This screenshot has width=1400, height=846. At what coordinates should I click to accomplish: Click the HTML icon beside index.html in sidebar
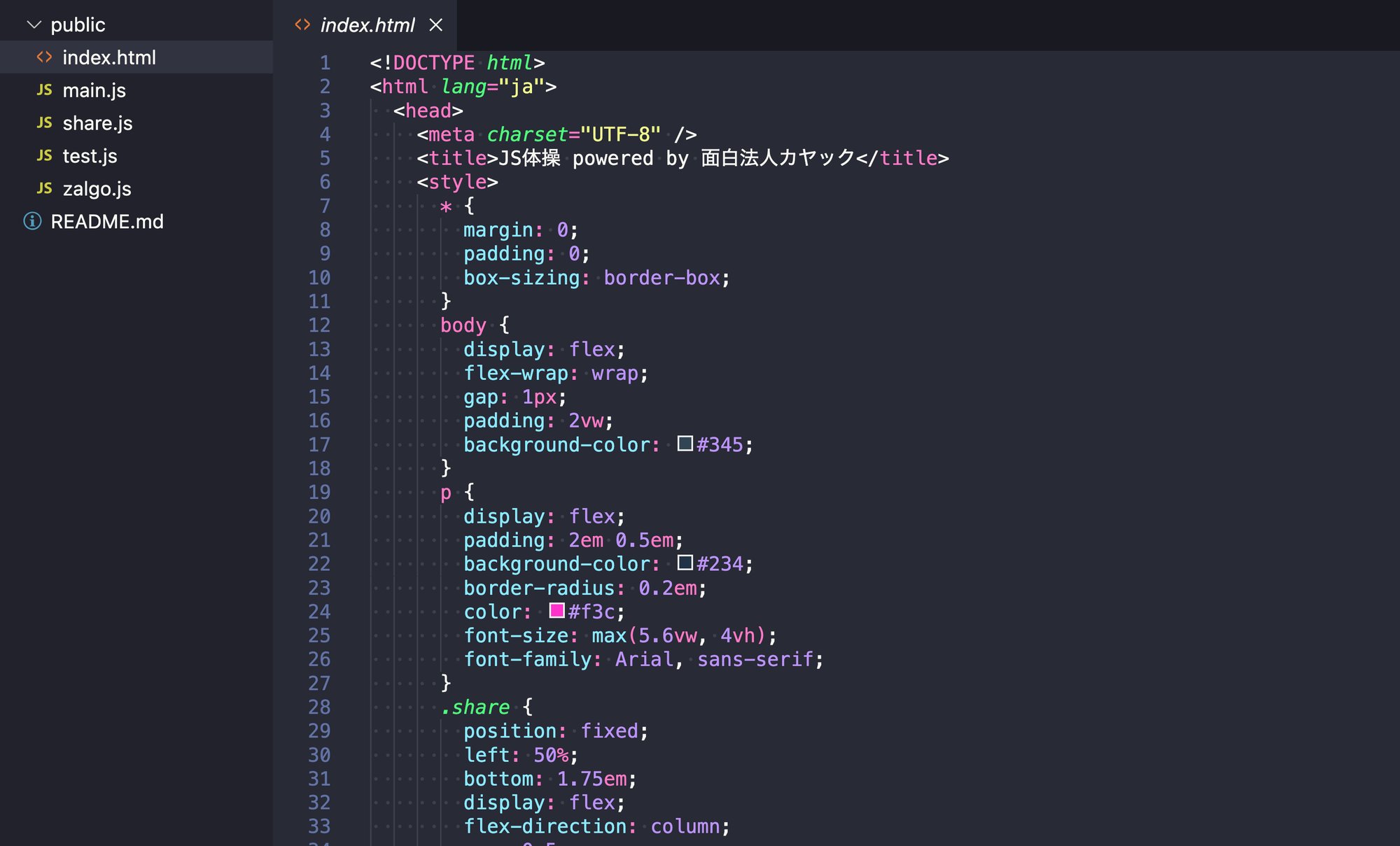(x=44, y=57)
